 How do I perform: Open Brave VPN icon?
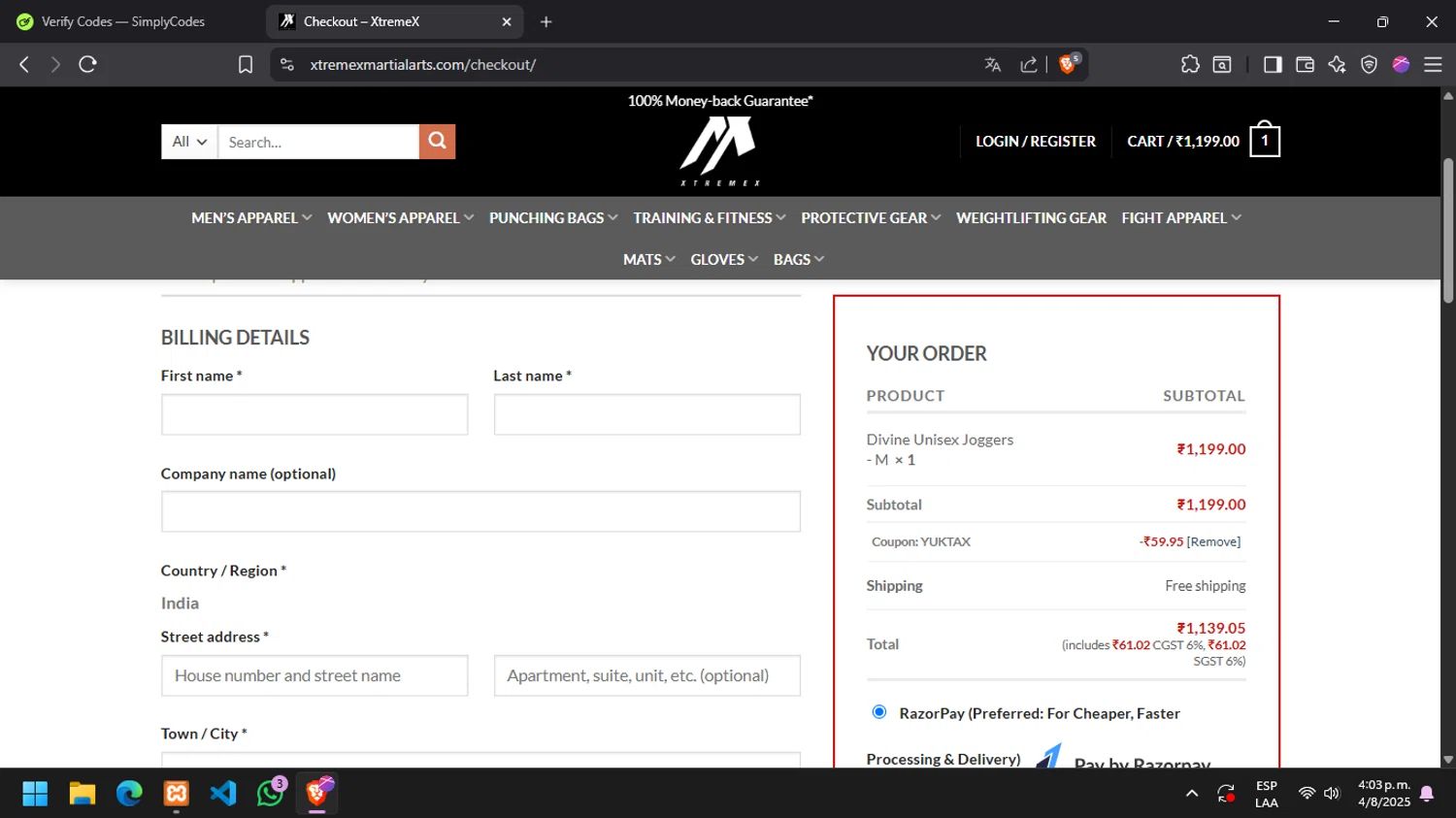pos(1369,64)
